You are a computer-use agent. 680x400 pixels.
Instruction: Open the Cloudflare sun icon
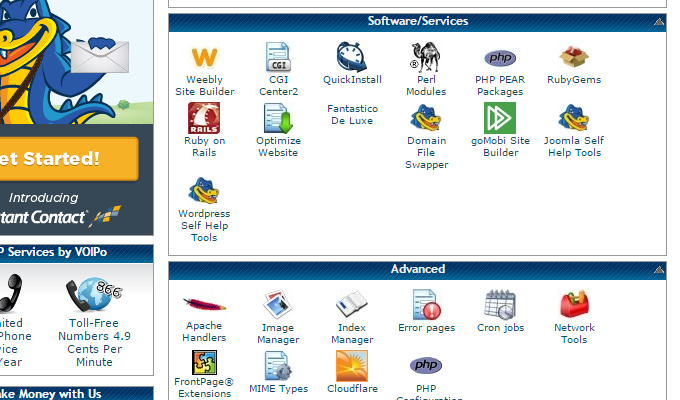click(x=352, y=366)
